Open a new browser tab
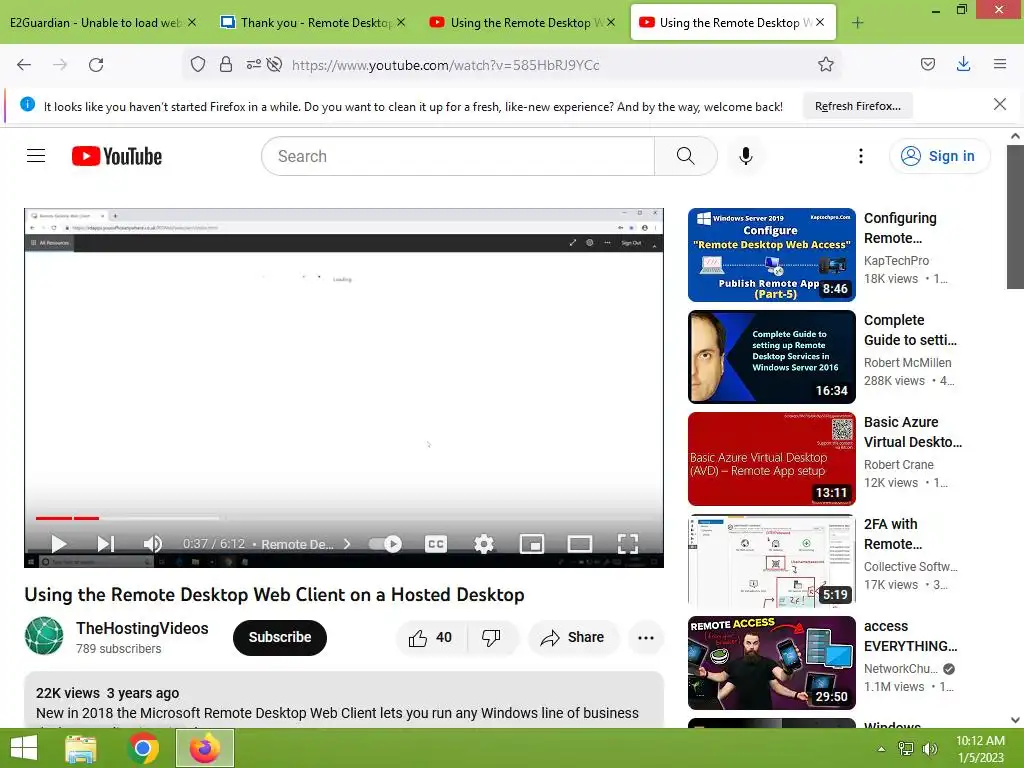Image resolution: width=1024 pixels, height=768 pixels. click(x=857, y=23)
